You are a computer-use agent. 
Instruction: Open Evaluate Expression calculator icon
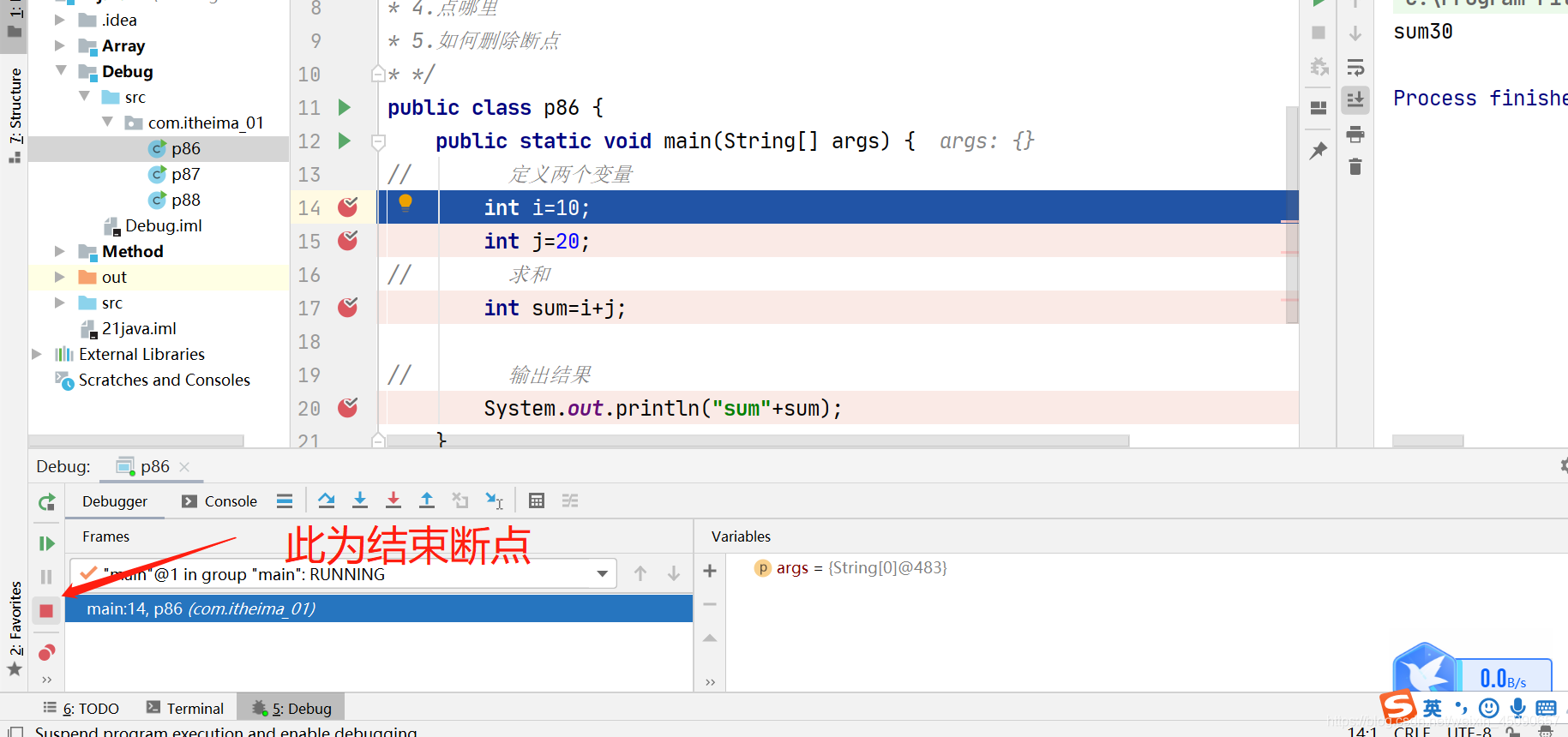click(537, 500)
